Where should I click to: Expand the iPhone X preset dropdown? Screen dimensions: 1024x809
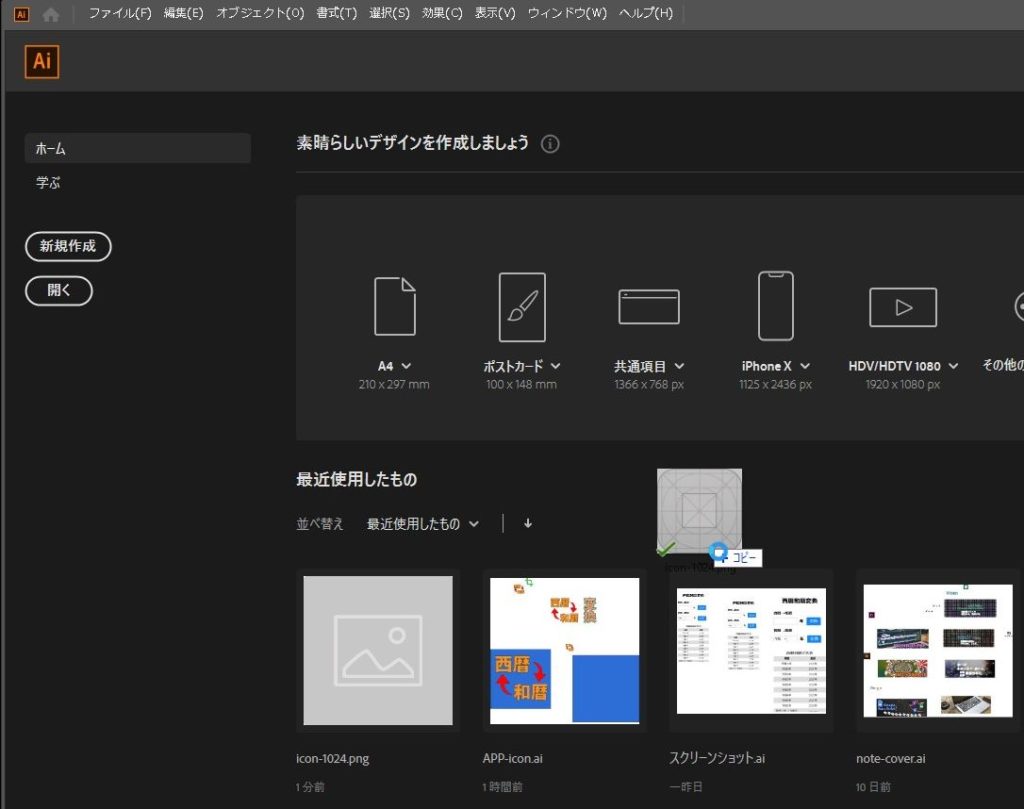(805, 366)
